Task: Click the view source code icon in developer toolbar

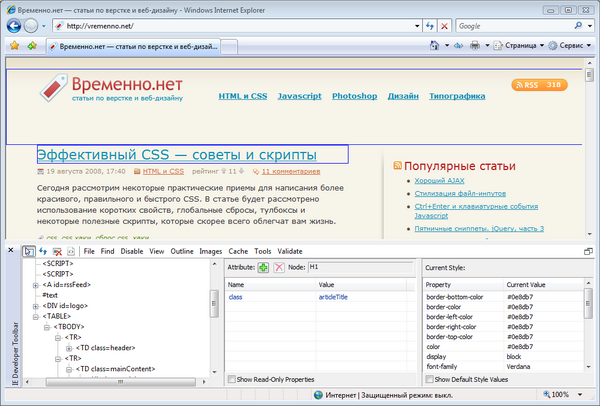Action: (x=71, y=251)
